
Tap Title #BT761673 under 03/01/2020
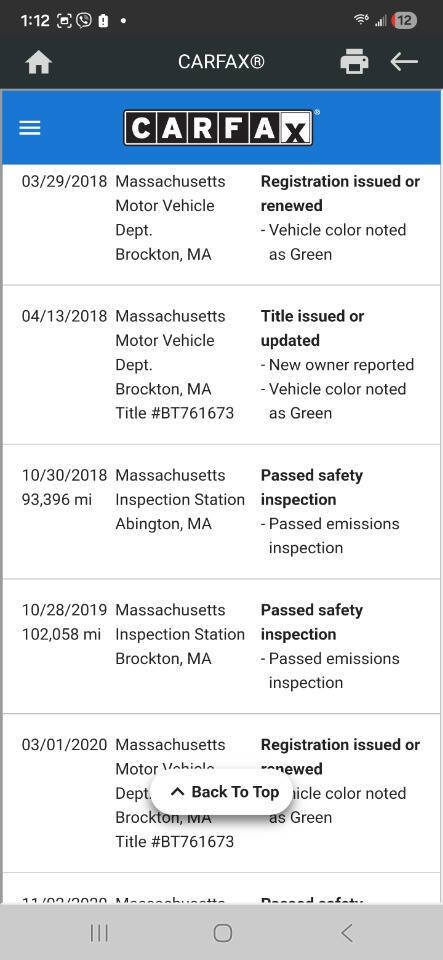(x=174, y=842)
